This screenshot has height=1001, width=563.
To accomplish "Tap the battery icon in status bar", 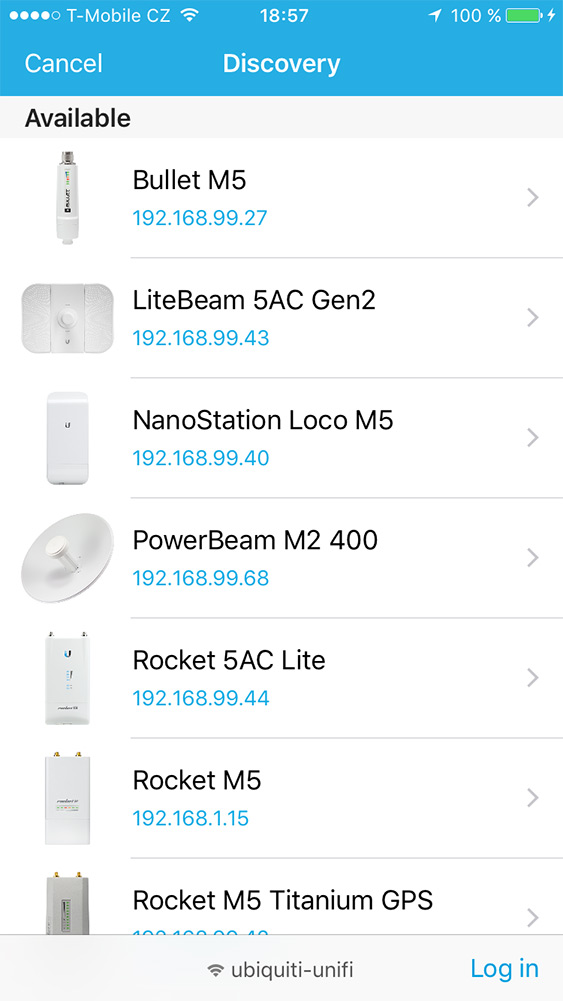I will [523, 15].
